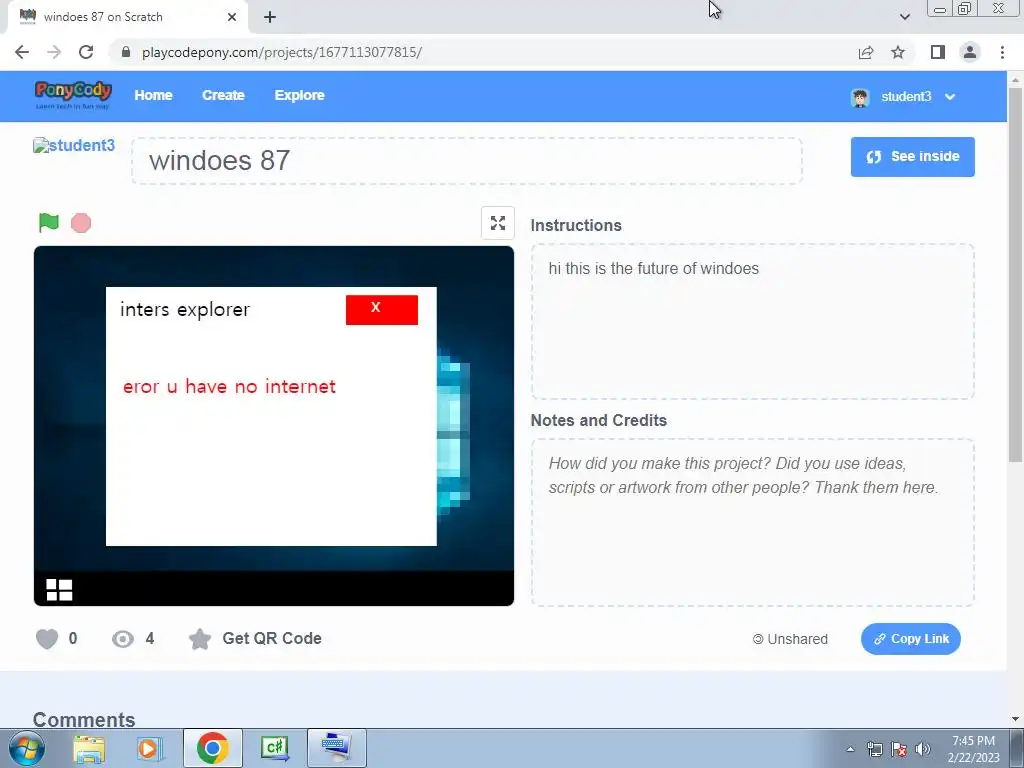The height and width of the screenshot is (768, 1024).
Task: Show hidden tray icons
Action: point(850,749)
